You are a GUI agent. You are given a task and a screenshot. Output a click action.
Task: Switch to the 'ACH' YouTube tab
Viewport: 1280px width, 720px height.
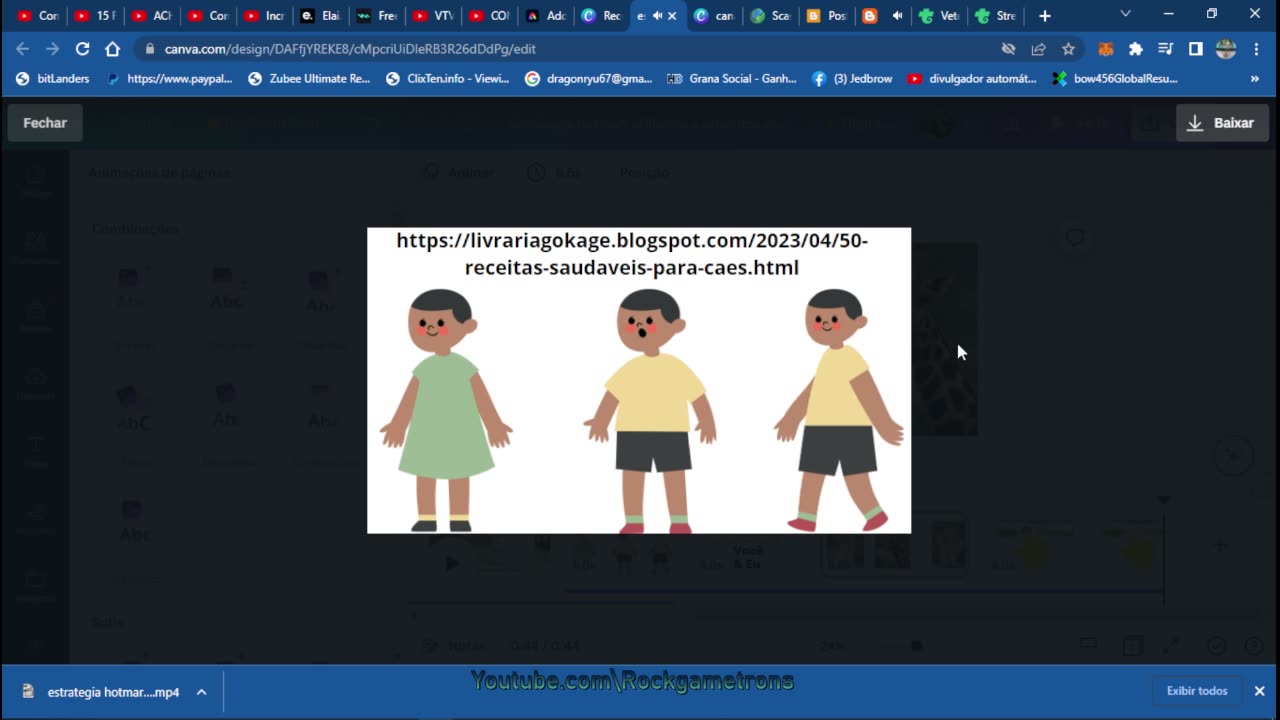151,16
